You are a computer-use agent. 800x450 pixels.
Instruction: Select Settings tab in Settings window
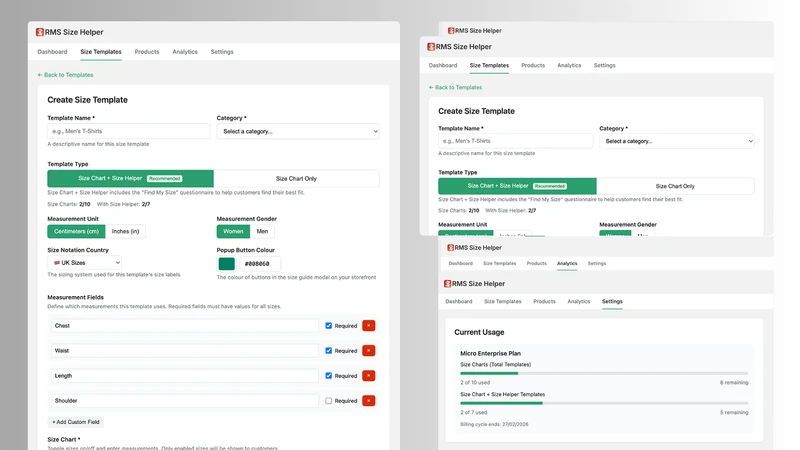click(x=612, y=302)
